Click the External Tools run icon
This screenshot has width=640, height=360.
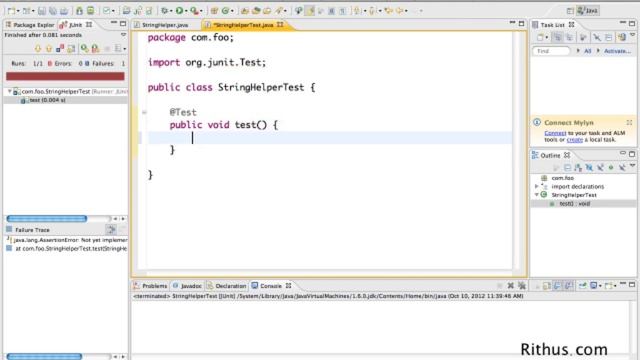pos(194,11)
